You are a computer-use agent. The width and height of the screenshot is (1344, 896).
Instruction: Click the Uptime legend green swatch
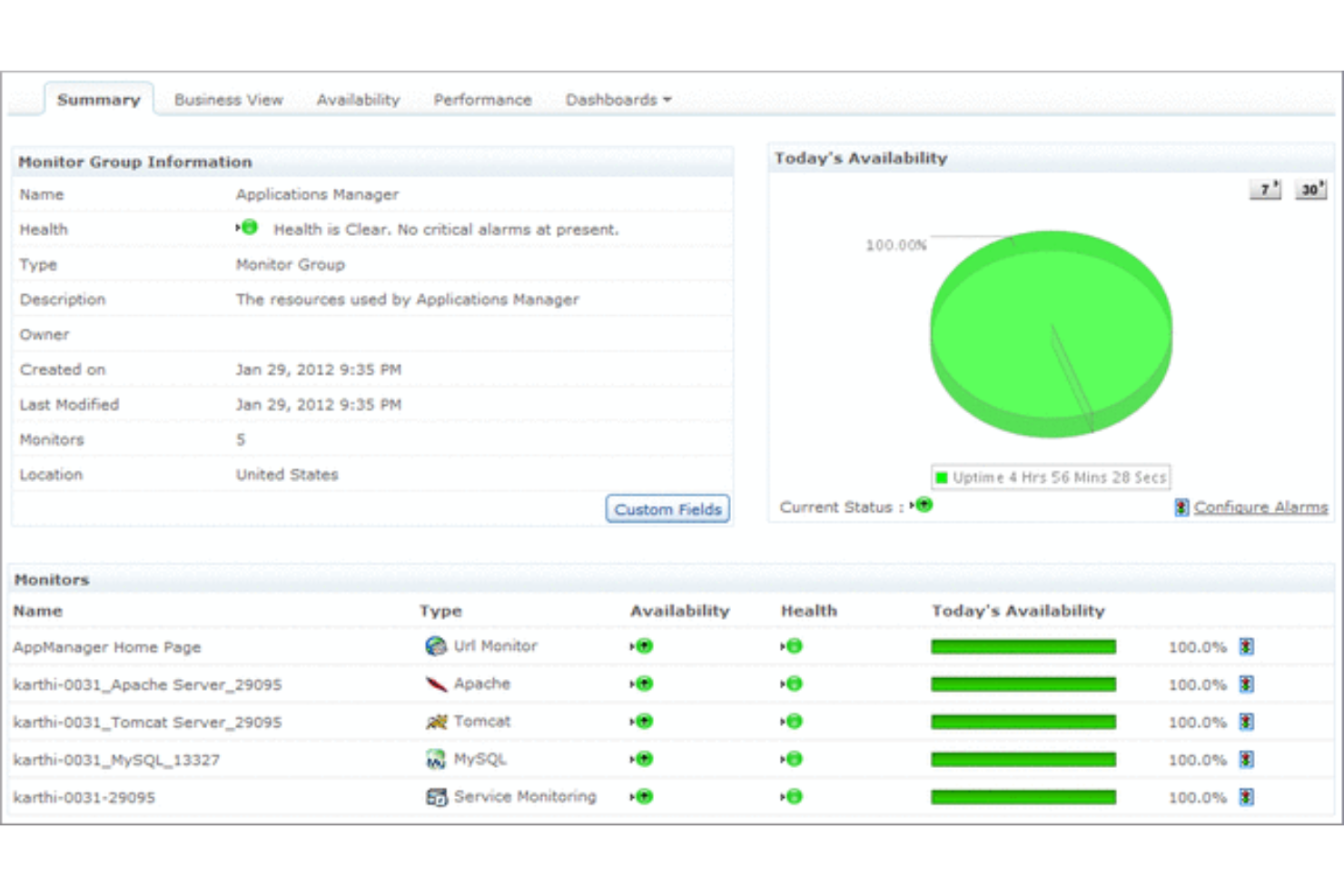pyautogui.click(x=942, y=478)
